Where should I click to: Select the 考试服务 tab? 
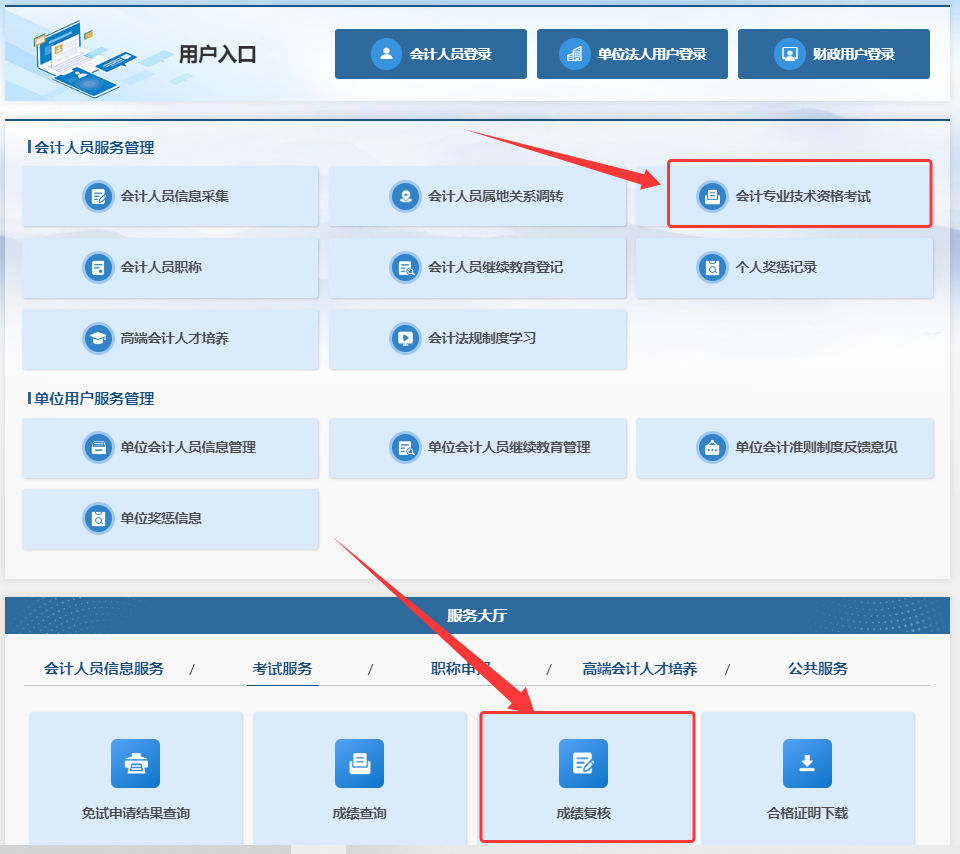(282, 669)
